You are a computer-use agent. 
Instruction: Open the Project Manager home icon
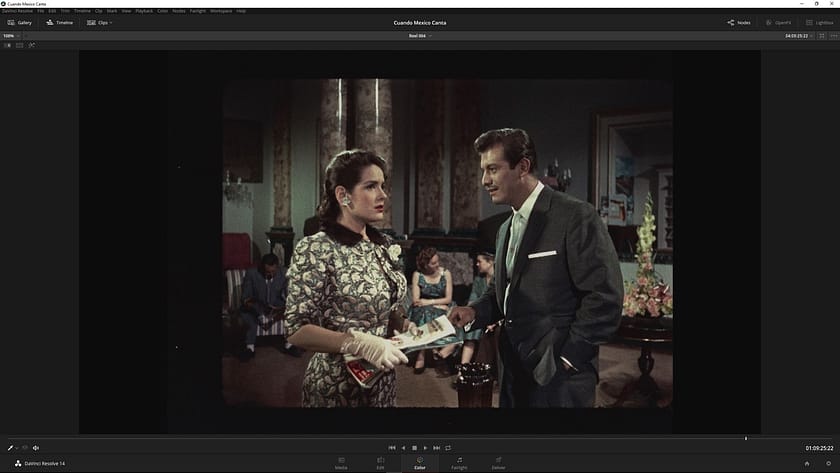pyautogui.click(x=807, y=464)
